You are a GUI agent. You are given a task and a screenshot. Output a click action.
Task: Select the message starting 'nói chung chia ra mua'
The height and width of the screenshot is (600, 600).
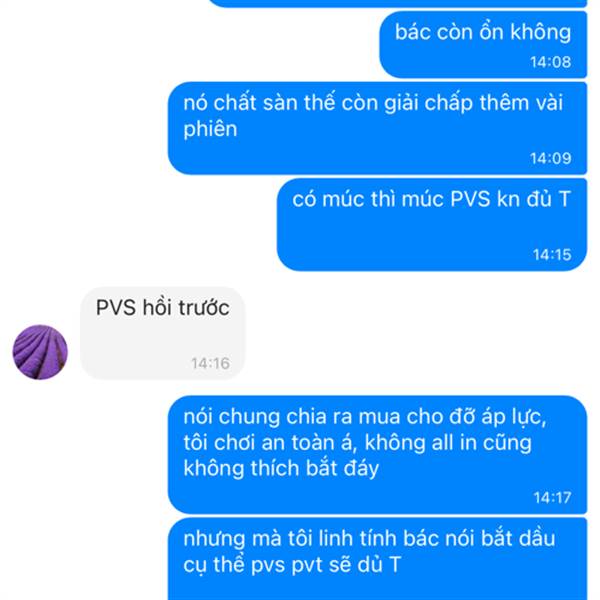click(x=377, y=455)
